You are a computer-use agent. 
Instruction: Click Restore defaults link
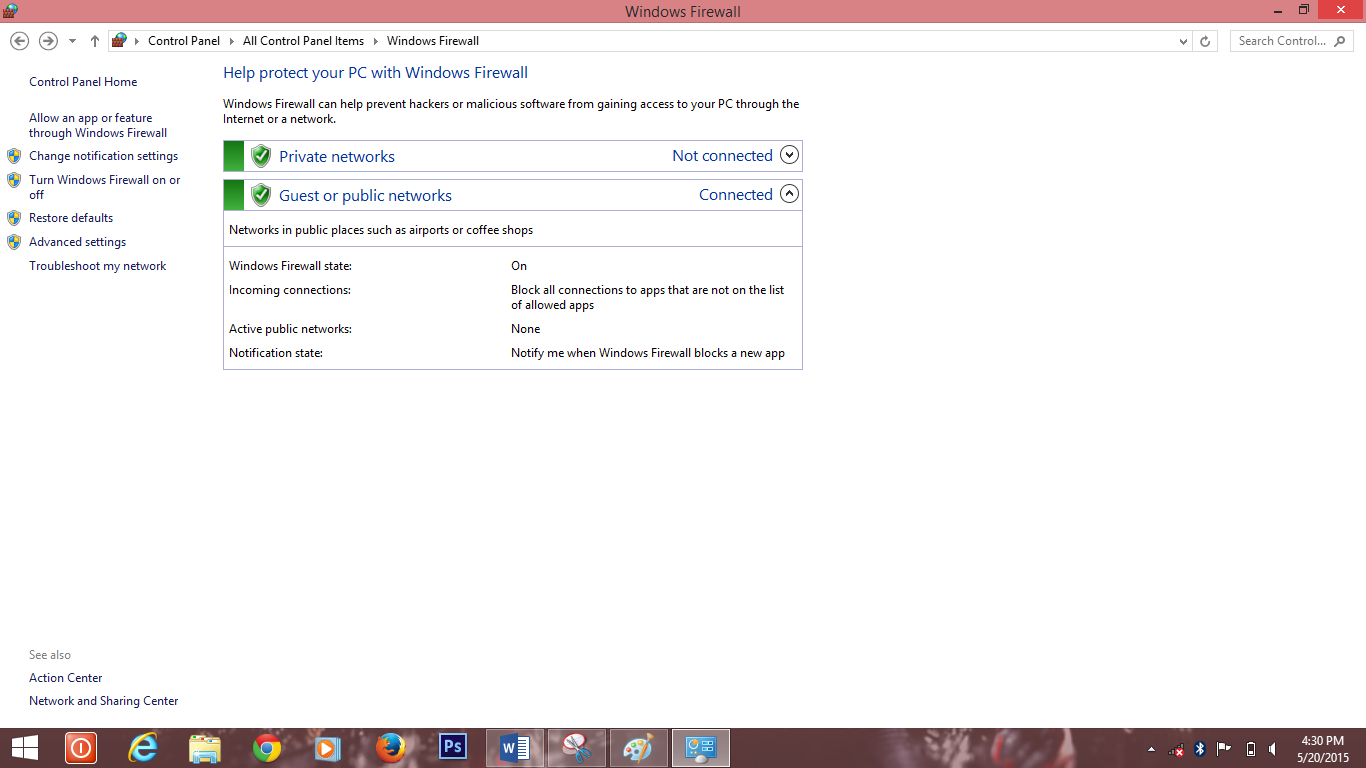pyautogui.click(x=71, y=218)
